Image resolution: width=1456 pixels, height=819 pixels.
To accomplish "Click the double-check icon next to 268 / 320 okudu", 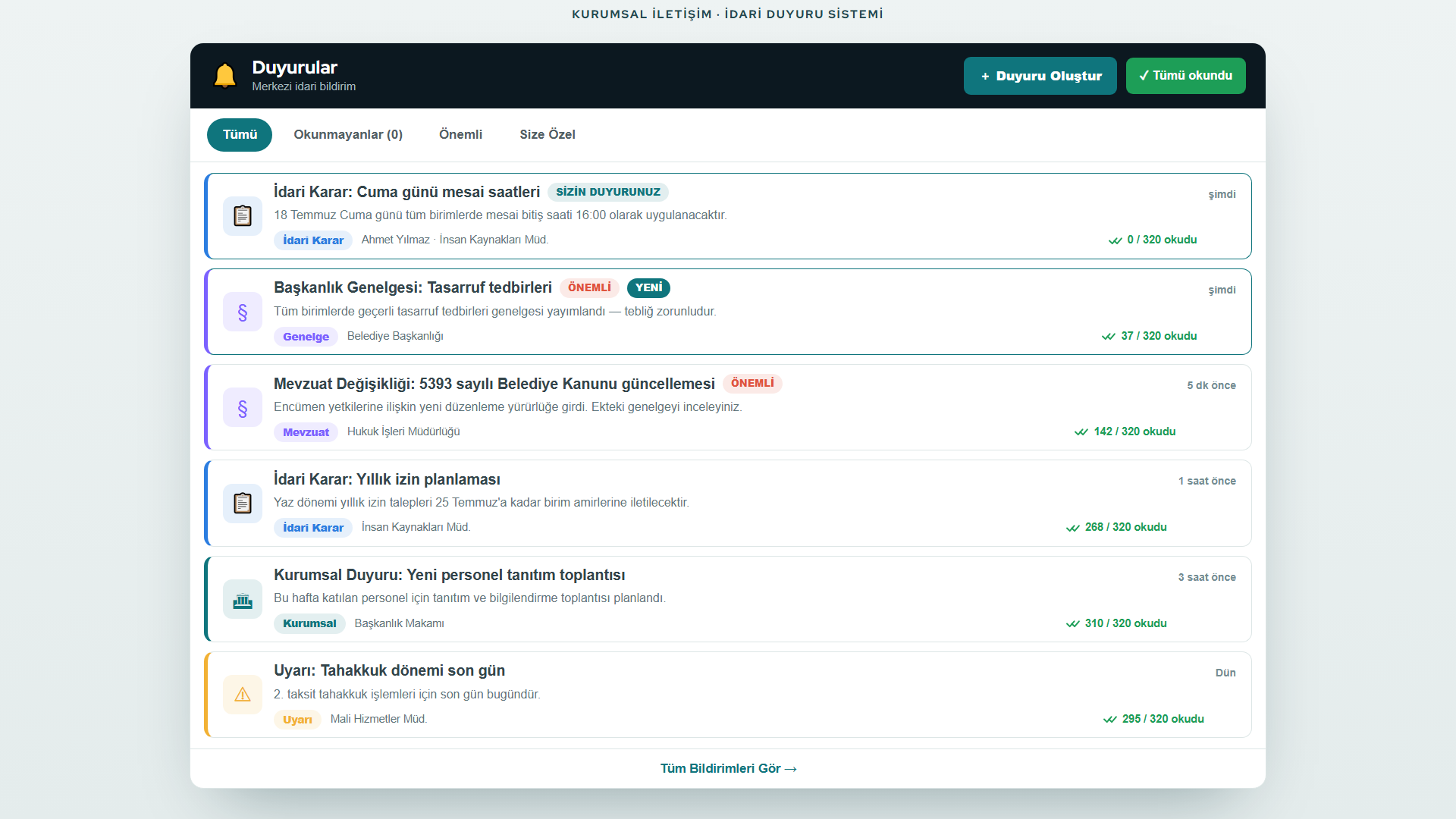I will 1073,528.
